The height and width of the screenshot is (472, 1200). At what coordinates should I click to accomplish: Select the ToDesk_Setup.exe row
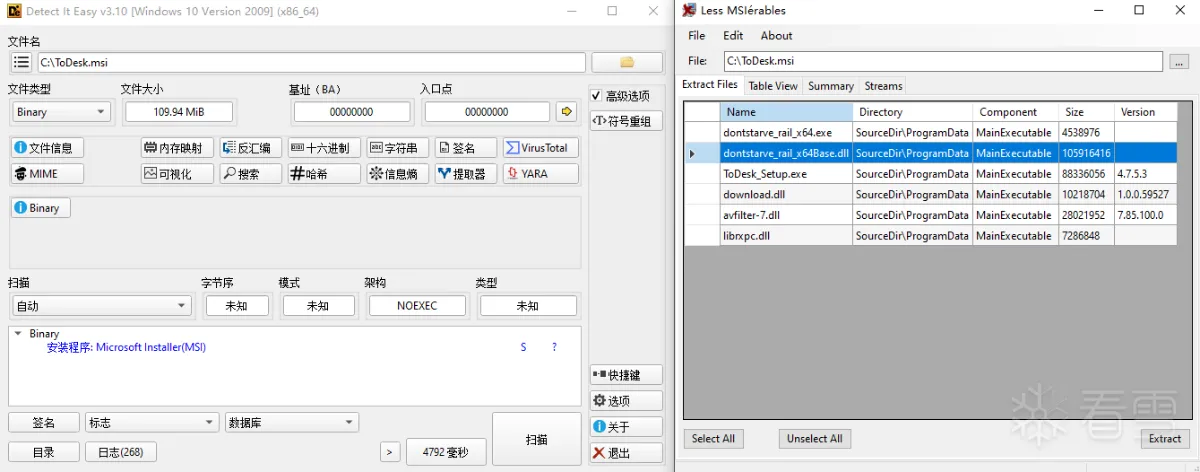click(930, 174)
